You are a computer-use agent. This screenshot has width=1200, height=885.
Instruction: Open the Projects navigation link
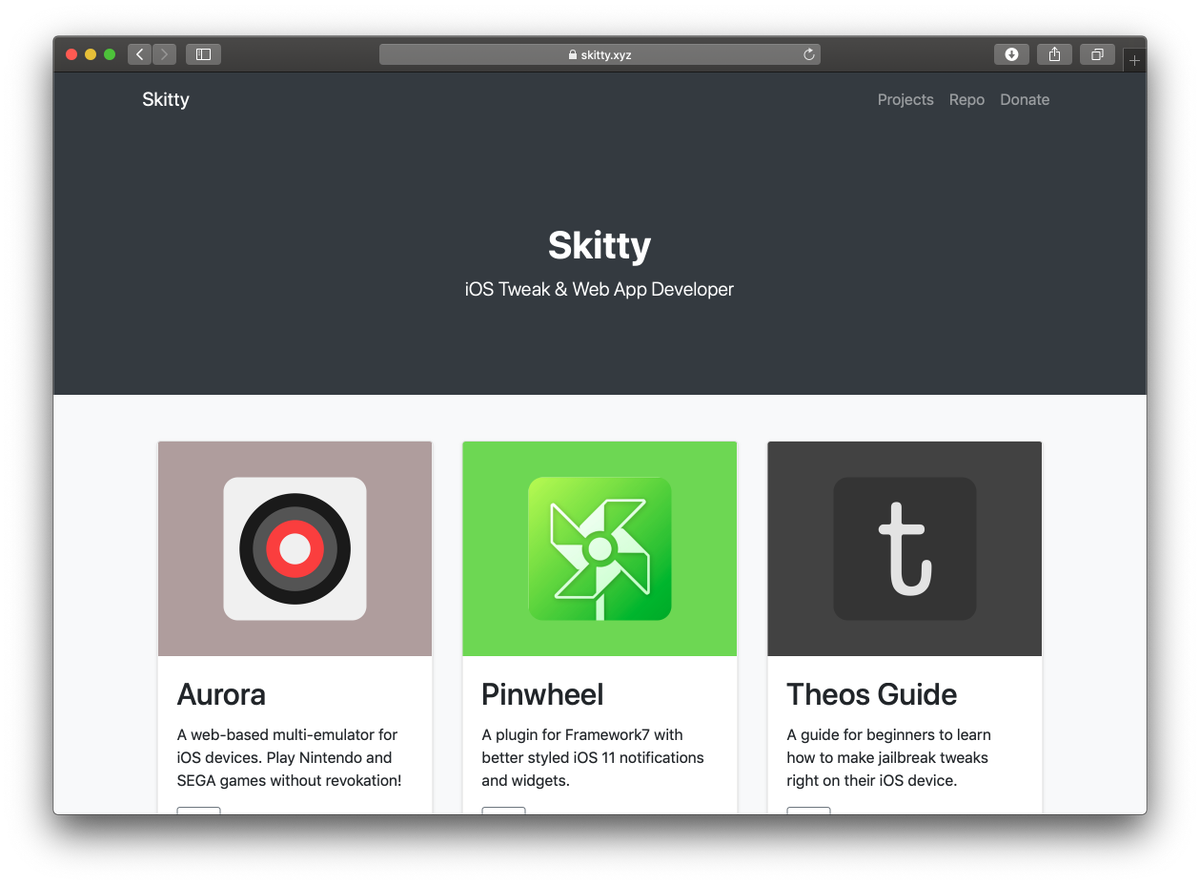tap(906, 99)
